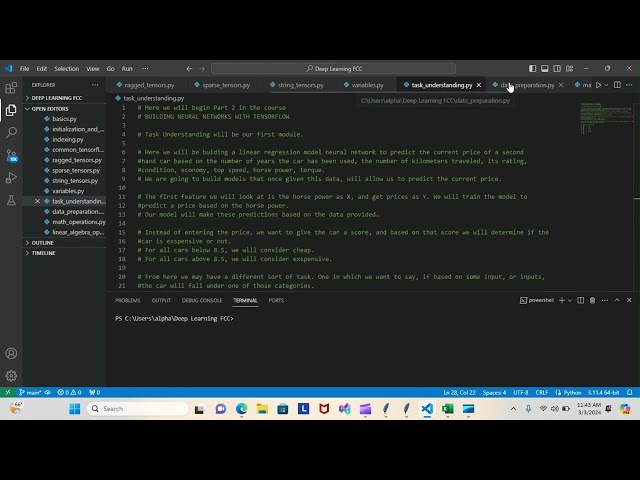Viewport: 640px width, 480px height.
Task: Expand the TIMELINE section
Action: coord(43,253)
